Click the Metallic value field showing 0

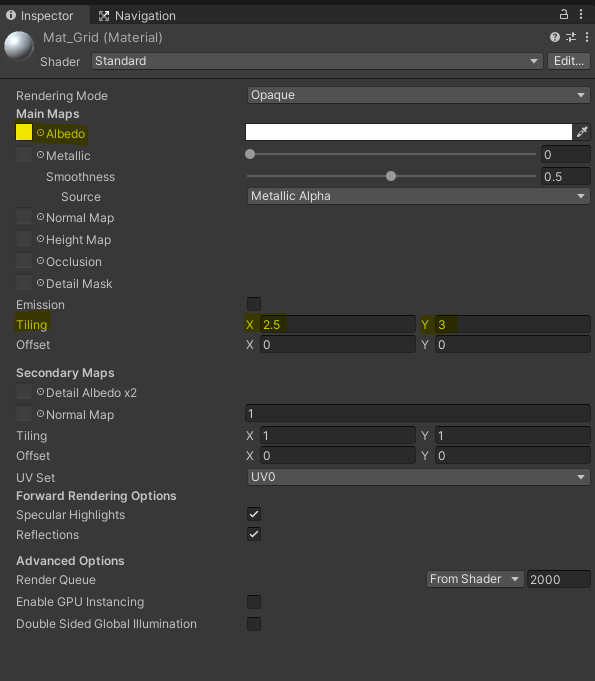pos(565,155)
